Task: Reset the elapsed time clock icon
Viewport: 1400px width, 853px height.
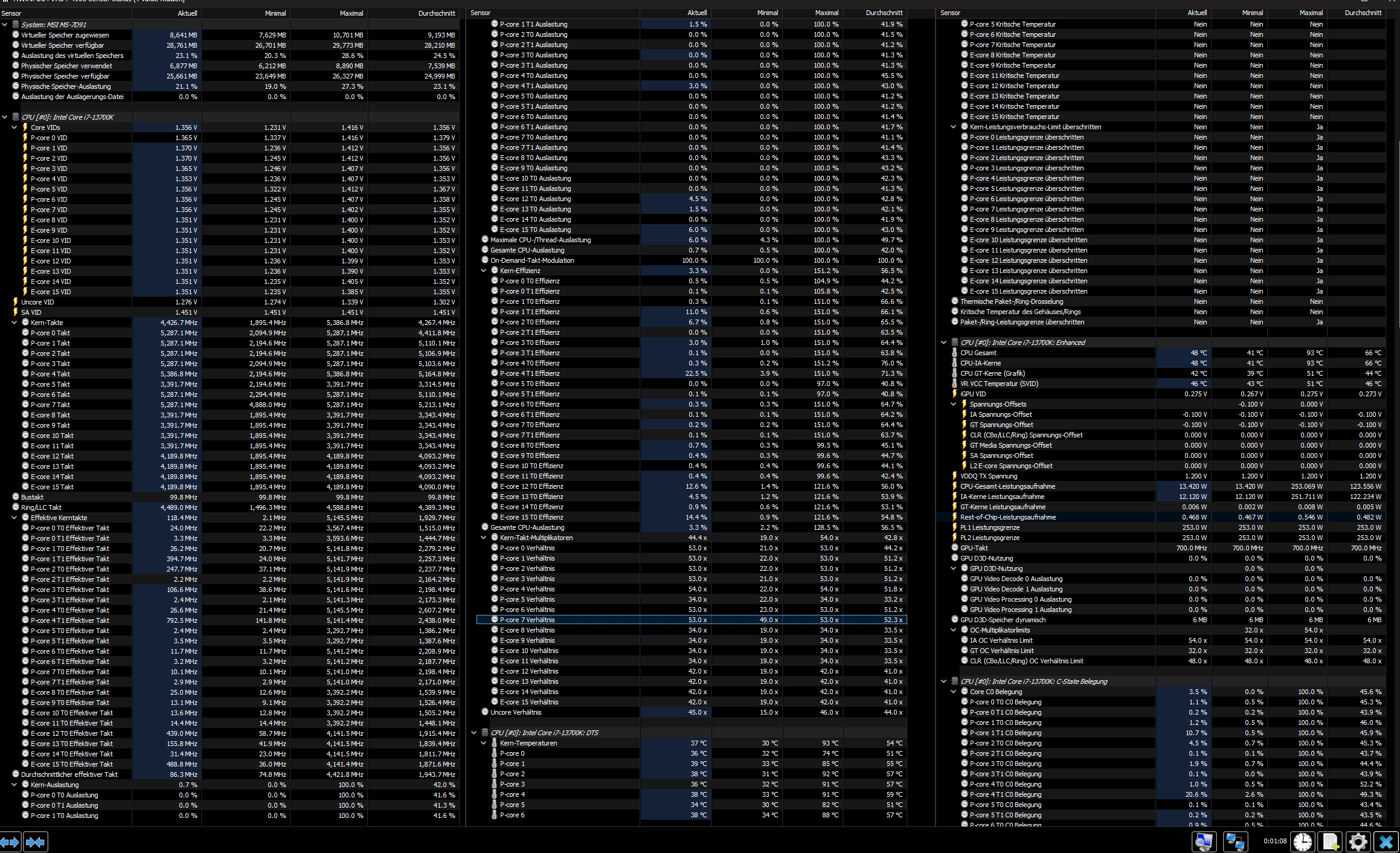Action: pos(1302,842)
